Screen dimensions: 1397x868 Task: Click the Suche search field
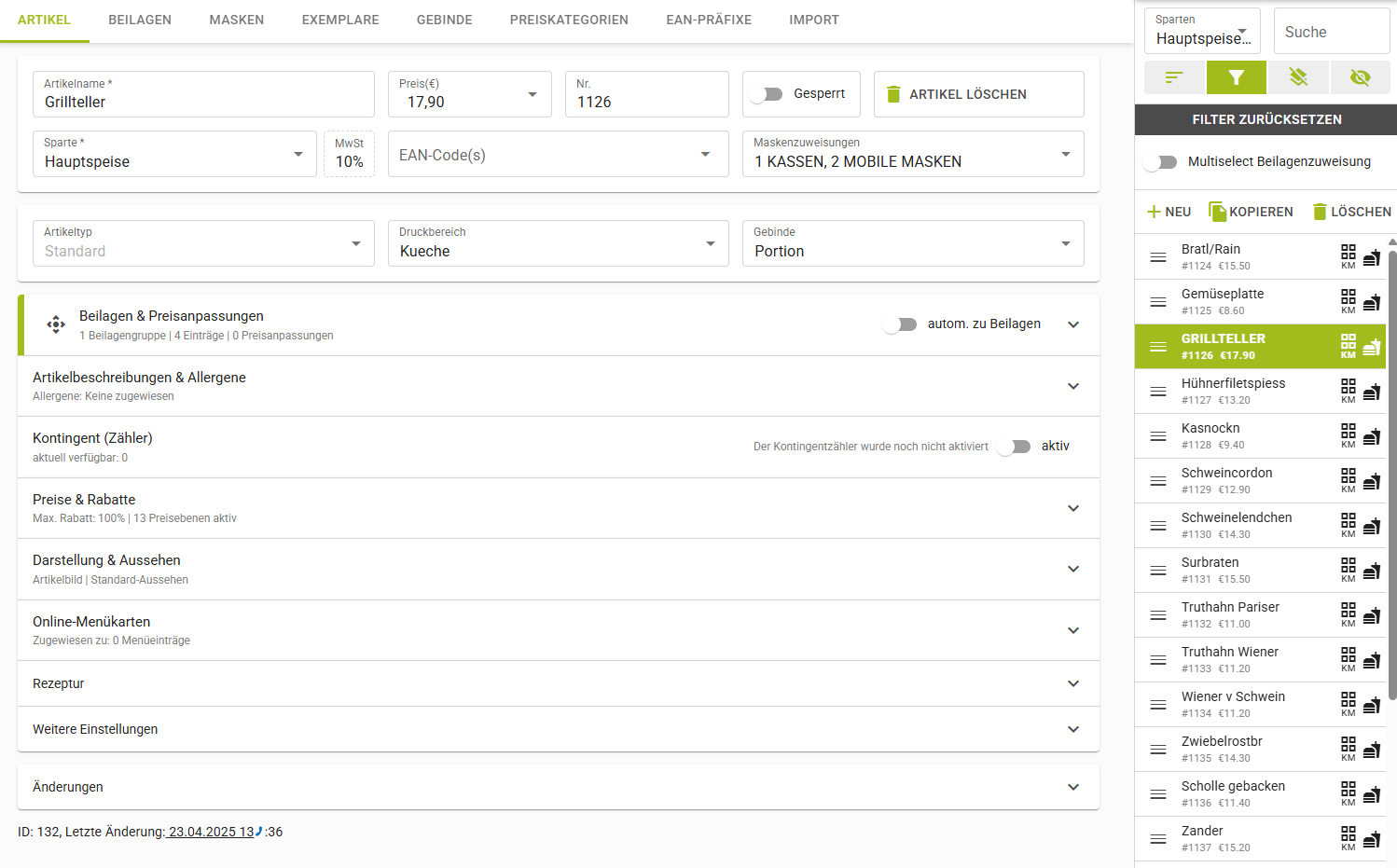coord(1331,32)
